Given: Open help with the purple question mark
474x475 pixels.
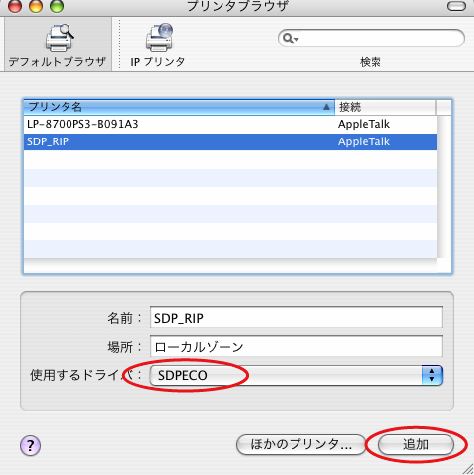Looking at the screenshot, I should (x=30, y=445).
